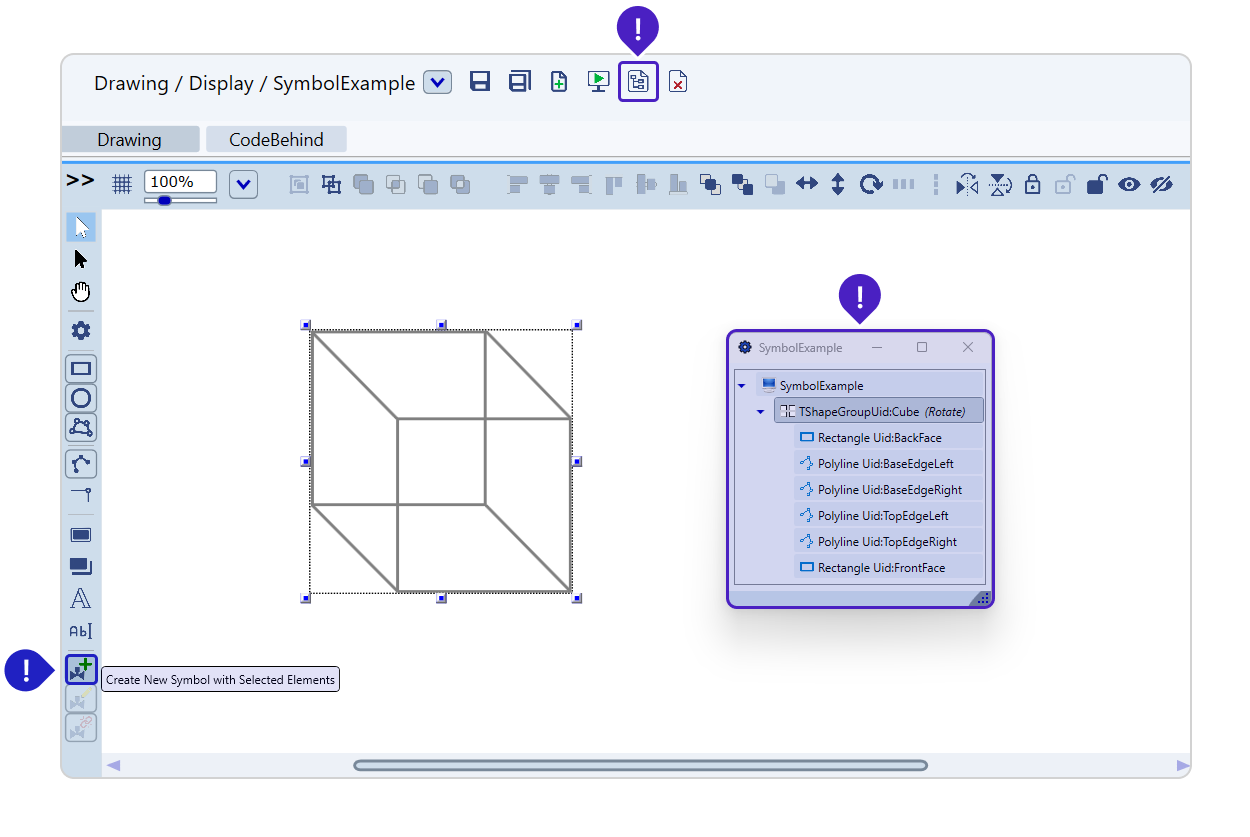1250x837 pixels.
Task: Open the highlighted document outline icon
Action: click(x=638, y=82)
